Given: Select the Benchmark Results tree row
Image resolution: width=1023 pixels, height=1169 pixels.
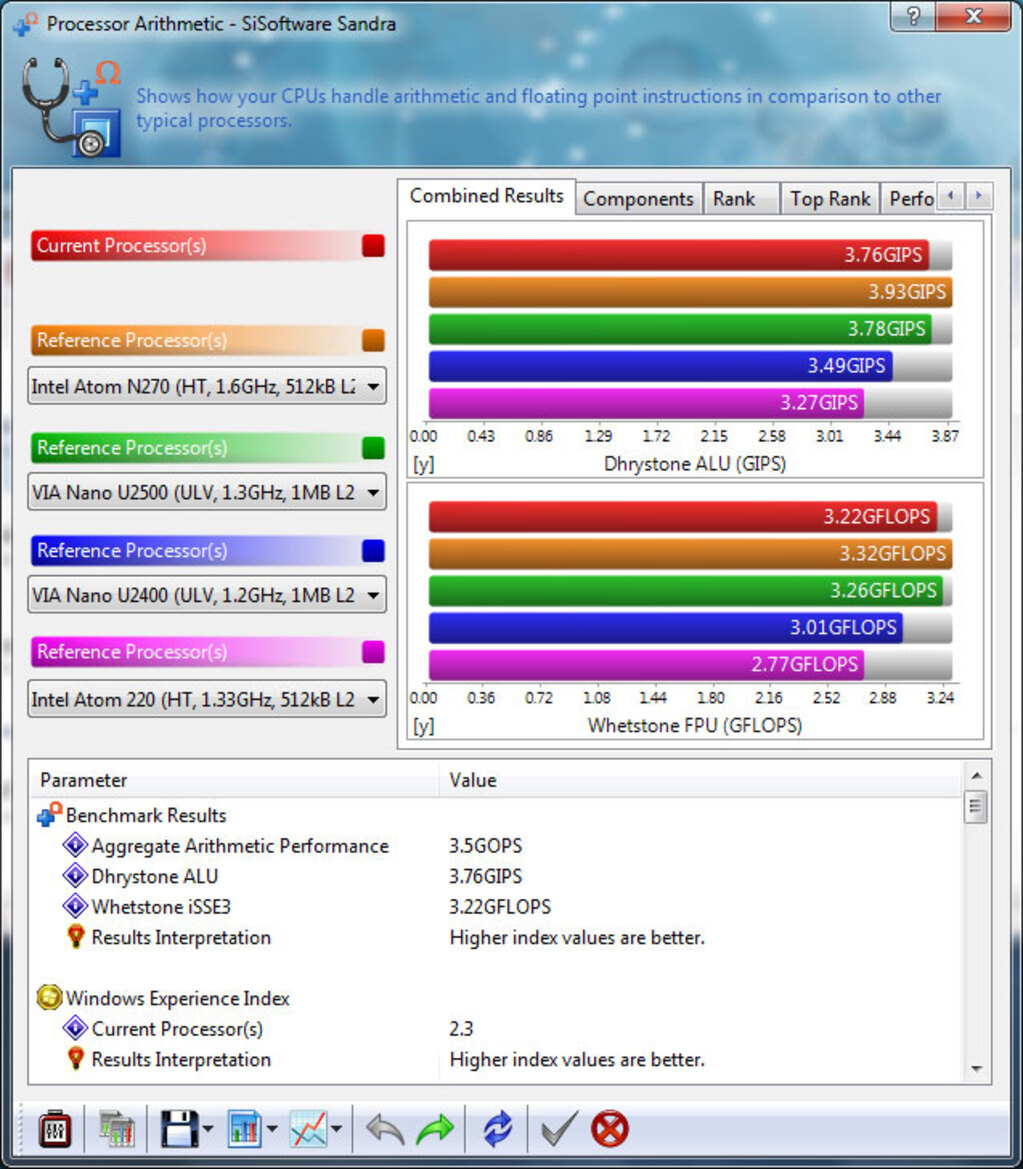Looking at the screenshot, I should pos(498,815).
